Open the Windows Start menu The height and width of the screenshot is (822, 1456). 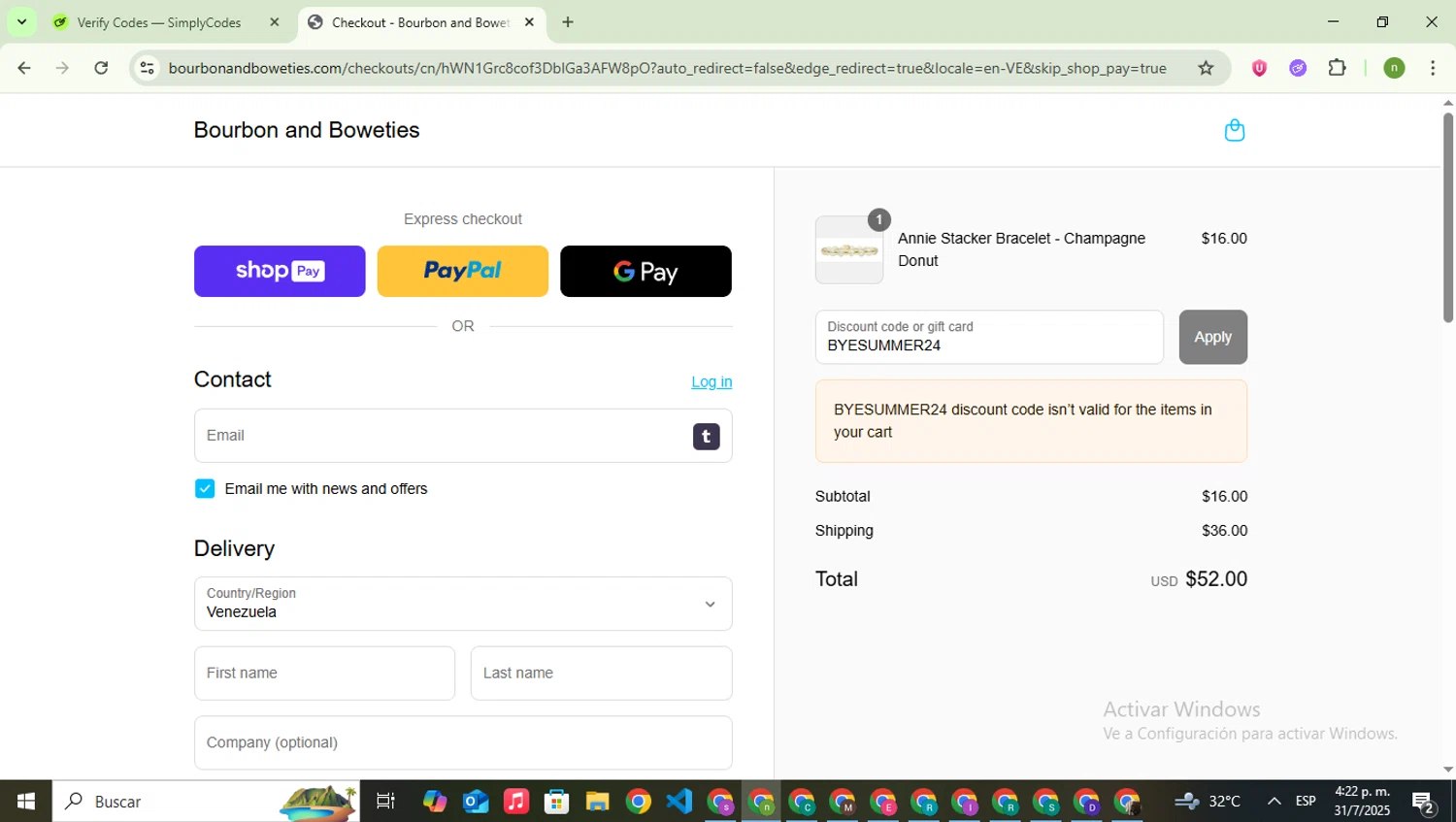coord(26,802)
